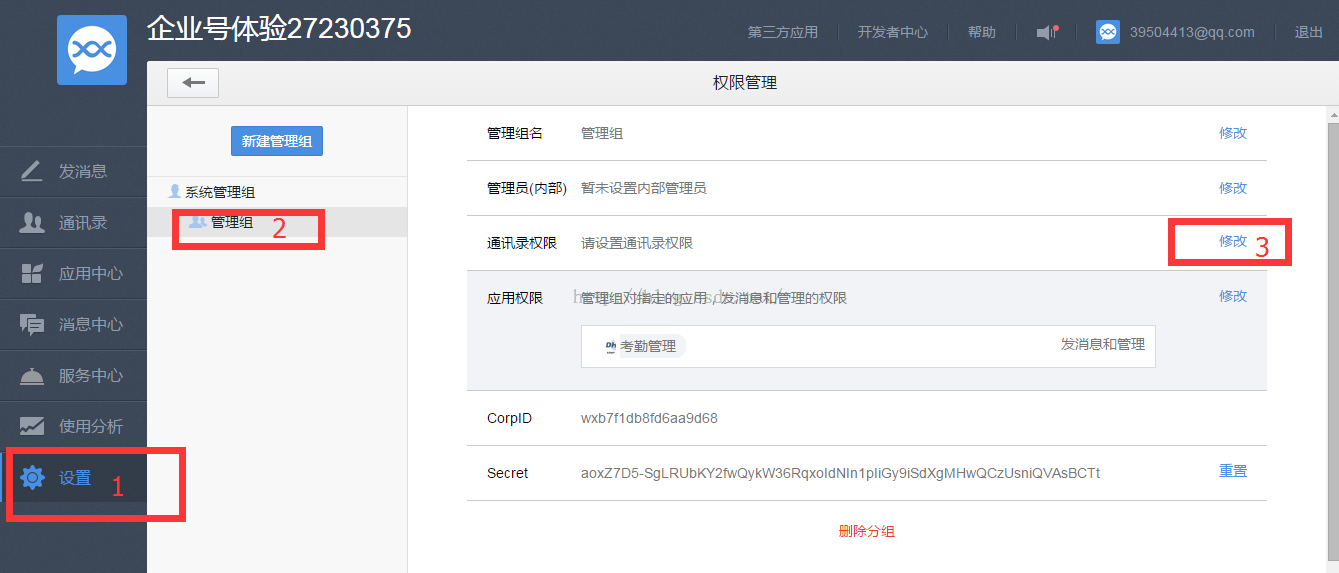Open the 发消息 sidebar menu label
The height and width of the screenshot is (573, 1339).
click(x=83, y=171)
